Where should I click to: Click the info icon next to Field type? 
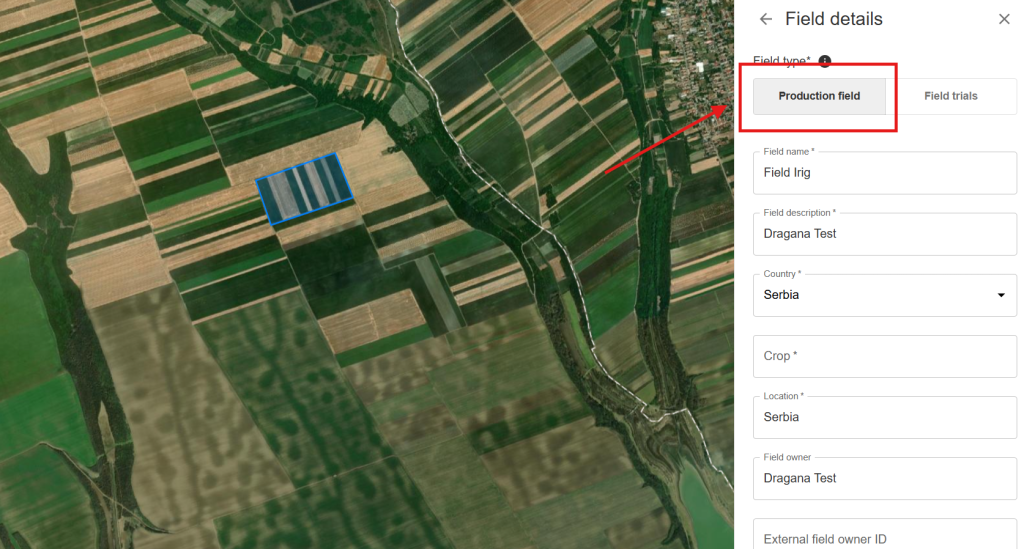pyautogui.click(x=825, y=61)
